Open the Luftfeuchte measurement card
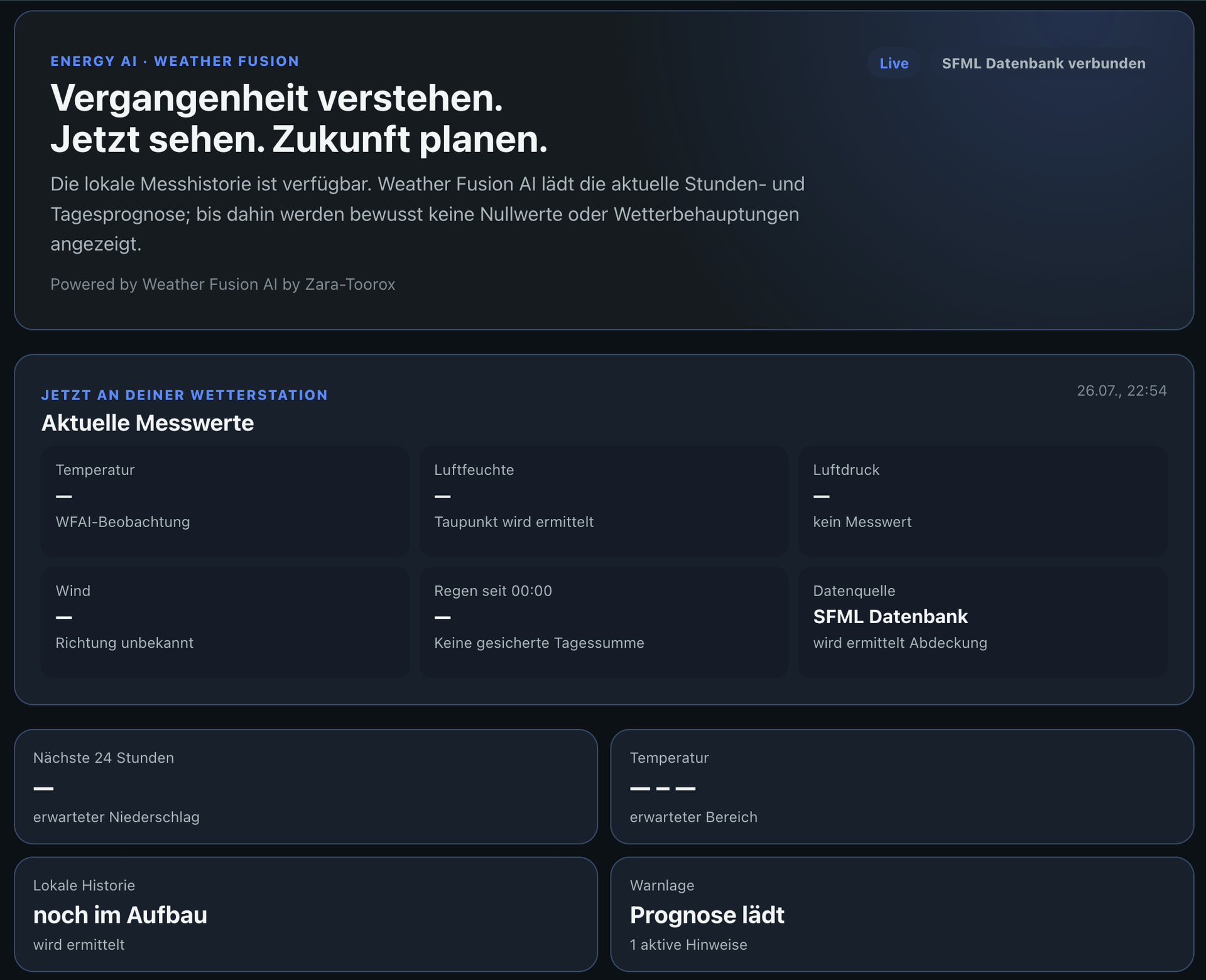Viewport: 1206px width, 980px height. click(604, 501)
